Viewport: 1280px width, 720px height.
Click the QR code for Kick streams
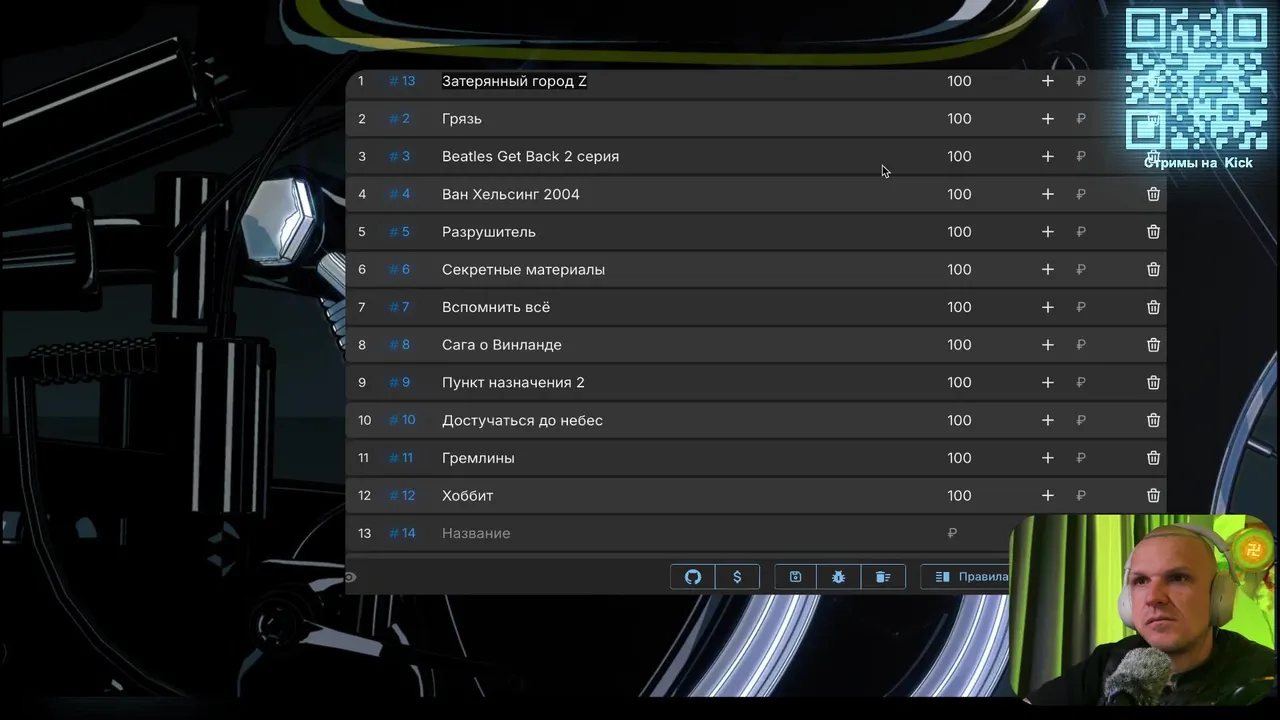(1196, 78)
